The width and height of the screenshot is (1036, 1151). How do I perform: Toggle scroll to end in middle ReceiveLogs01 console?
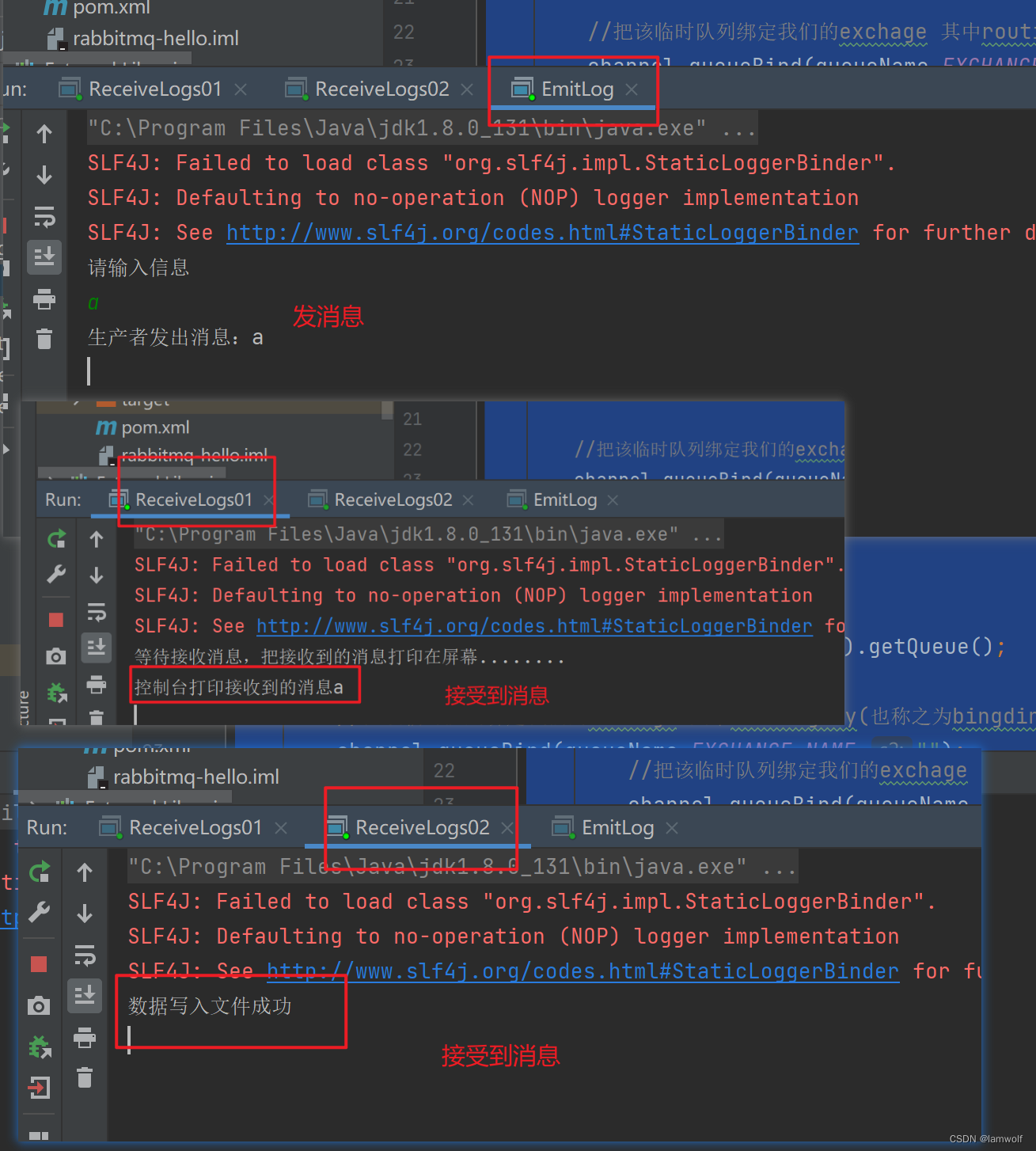click(97, 648)
